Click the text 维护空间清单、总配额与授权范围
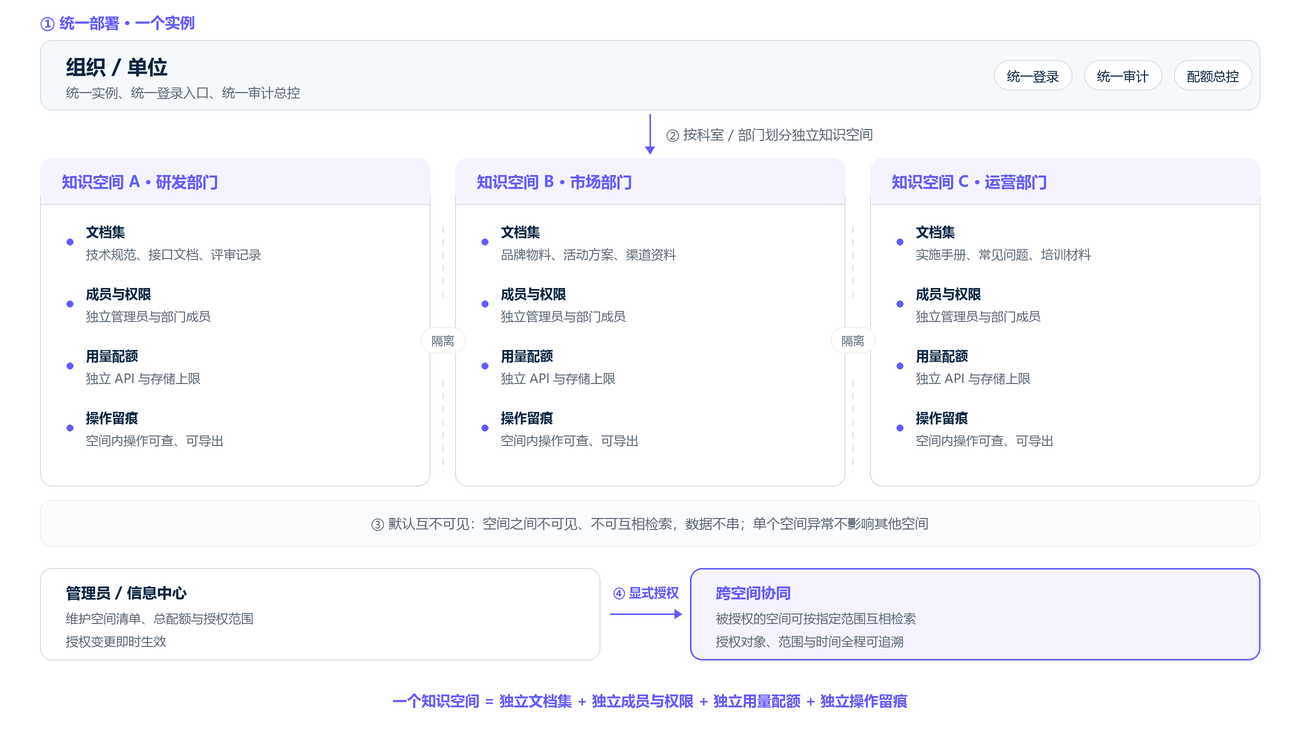The image size is (1300, 740). pos(160,619)
